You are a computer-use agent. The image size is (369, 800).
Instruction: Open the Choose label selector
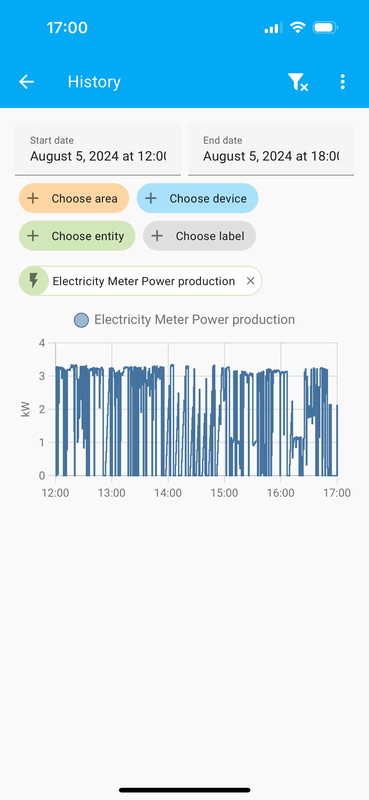click(200, 236)
